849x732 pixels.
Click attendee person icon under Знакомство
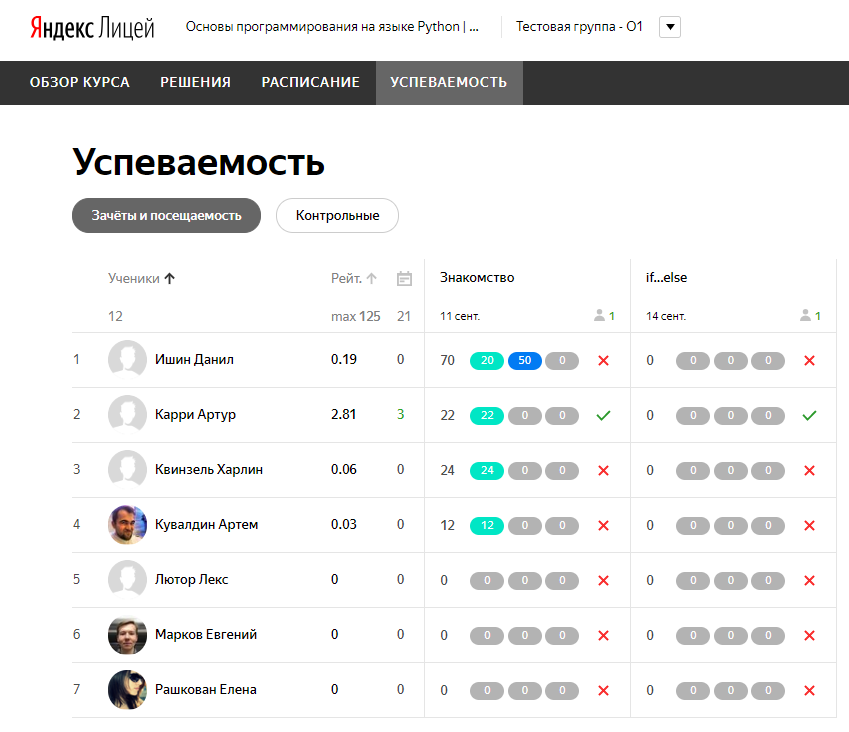pyautogui.click(x=599, y=315)
